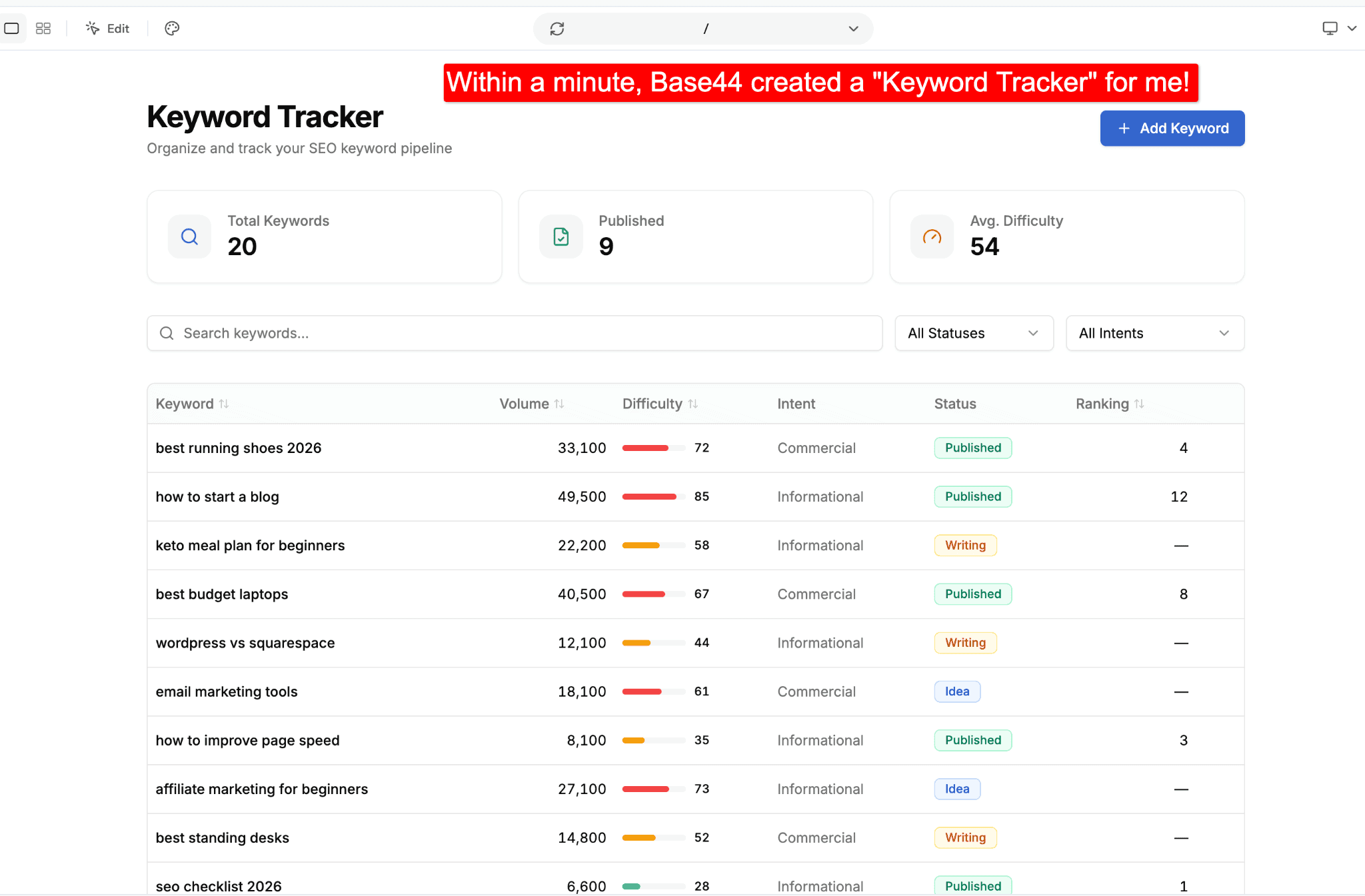Click the Avg. Difficulty gauge icon
The width and height of the screenshot is (1365, 896).
point(932,236)
